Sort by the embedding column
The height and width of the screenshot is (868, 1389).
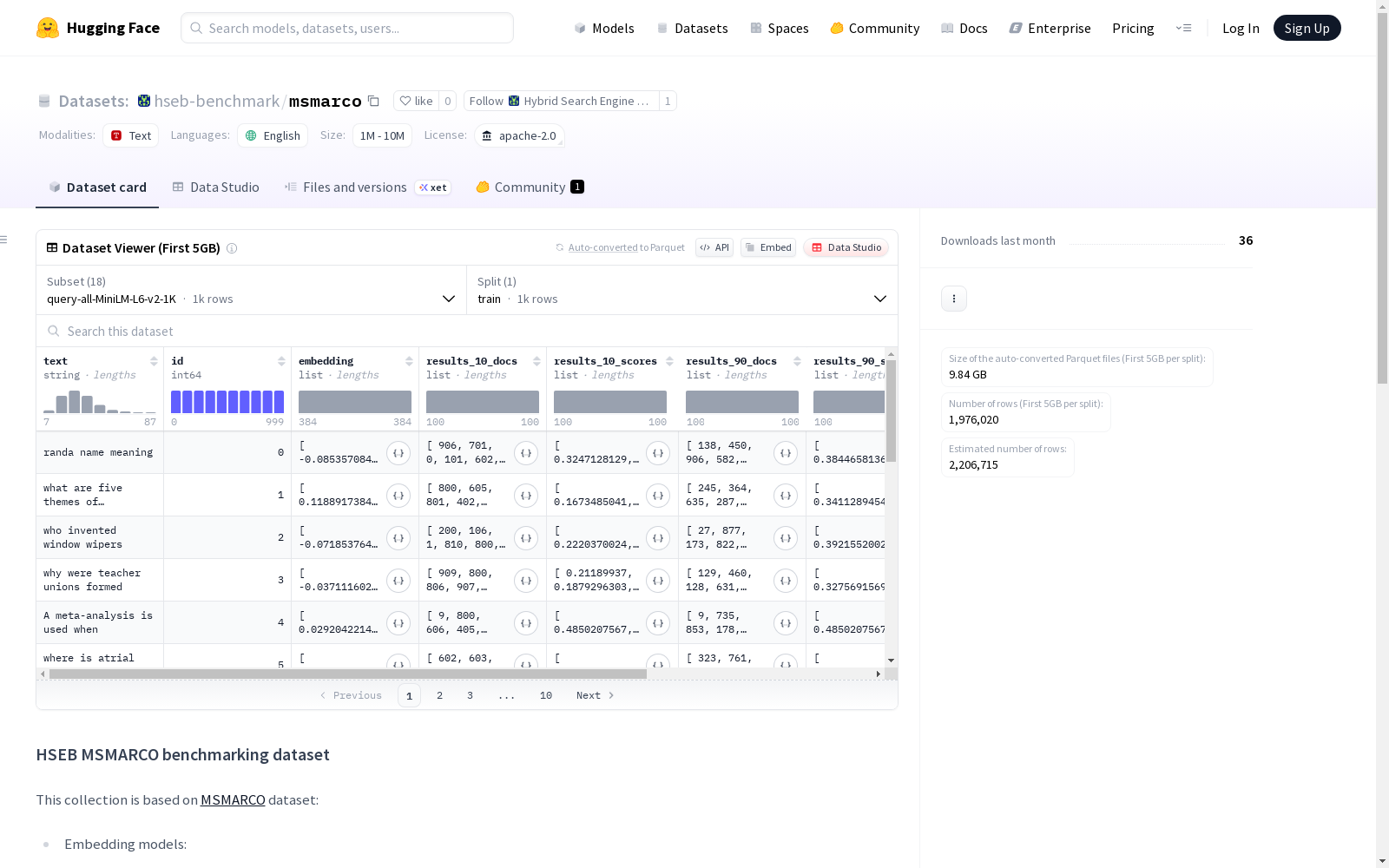409,361
